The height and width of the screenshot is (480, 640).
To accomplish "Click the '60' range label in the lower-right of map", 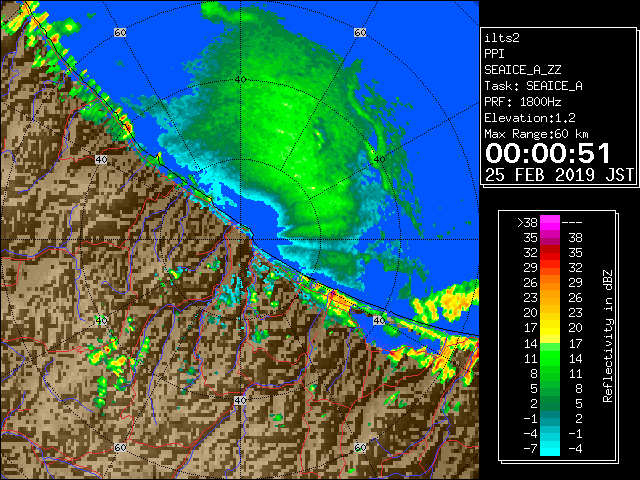I will [x=360, y=447].
